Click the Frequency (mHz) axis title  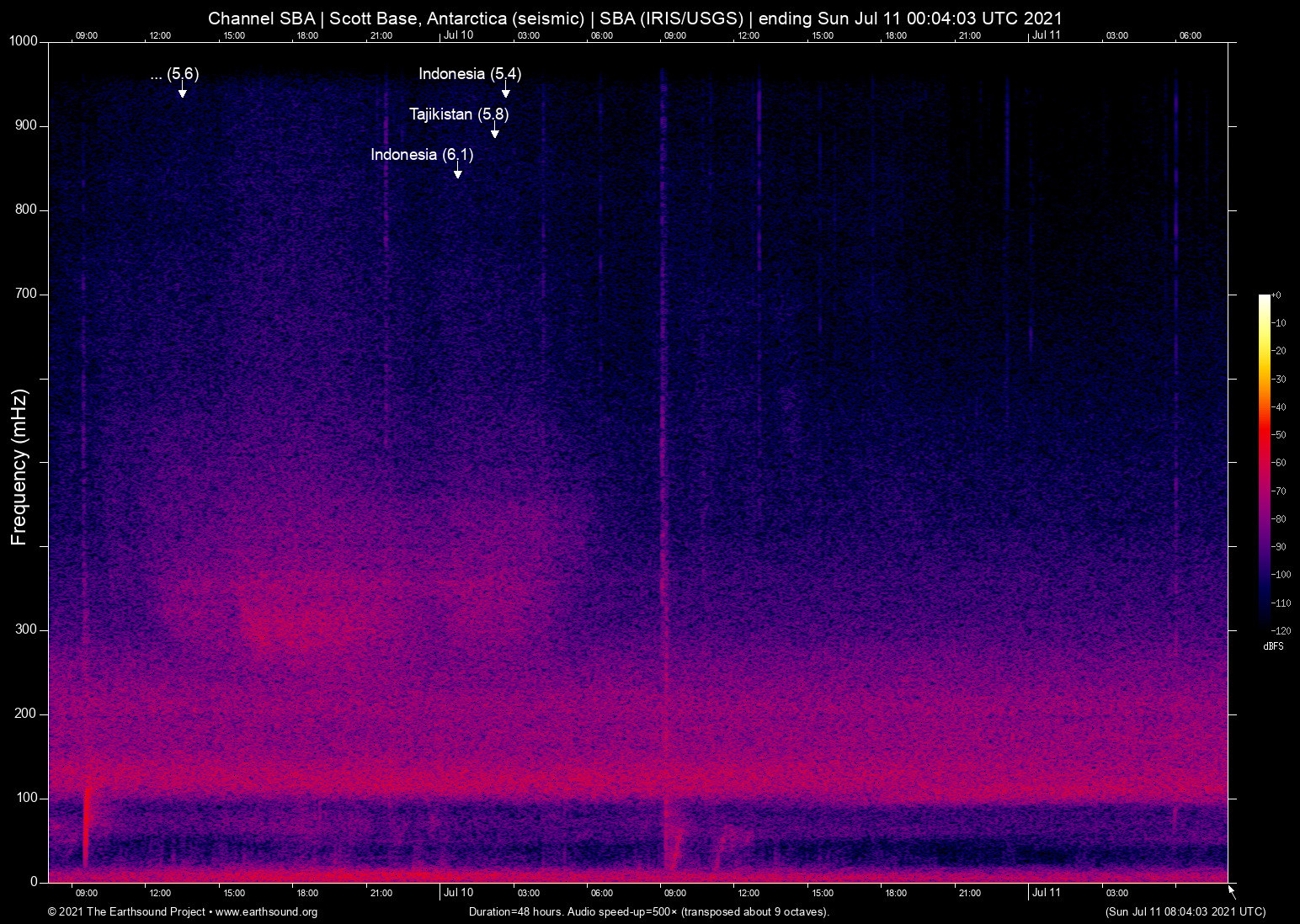pos(19,467)
